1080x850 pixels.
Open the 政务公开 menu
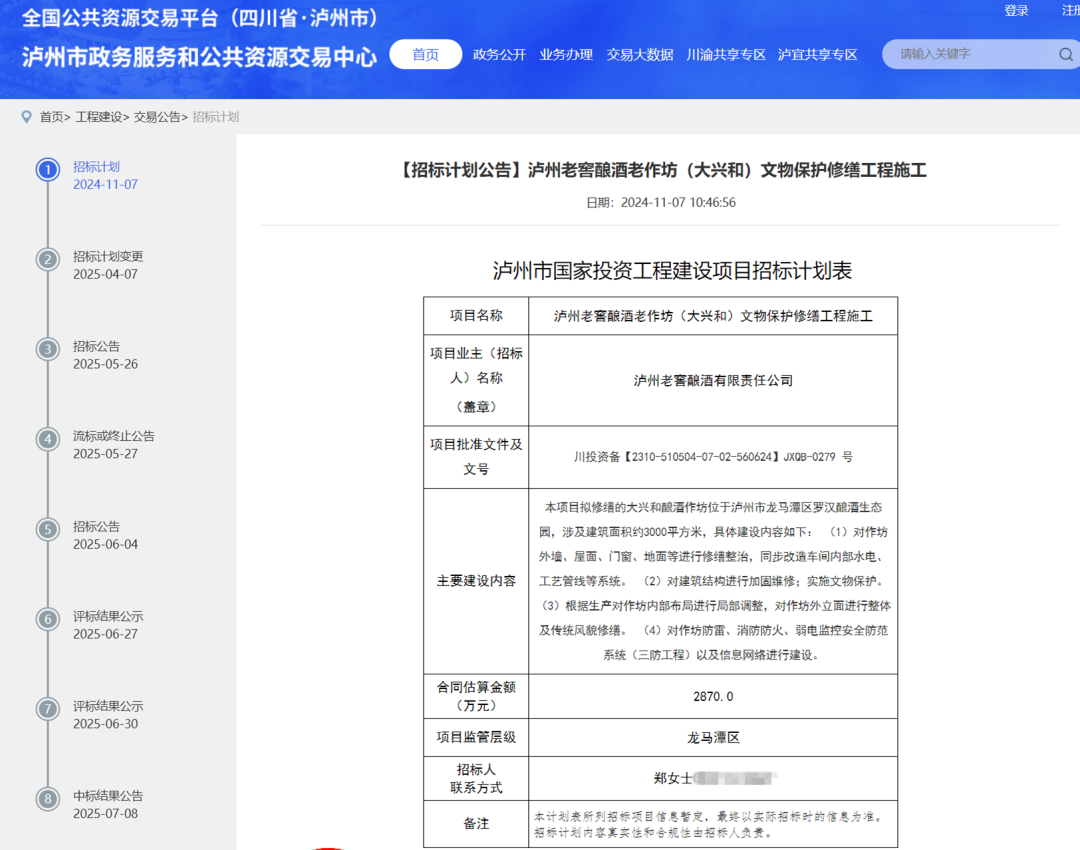coord(499,55)
